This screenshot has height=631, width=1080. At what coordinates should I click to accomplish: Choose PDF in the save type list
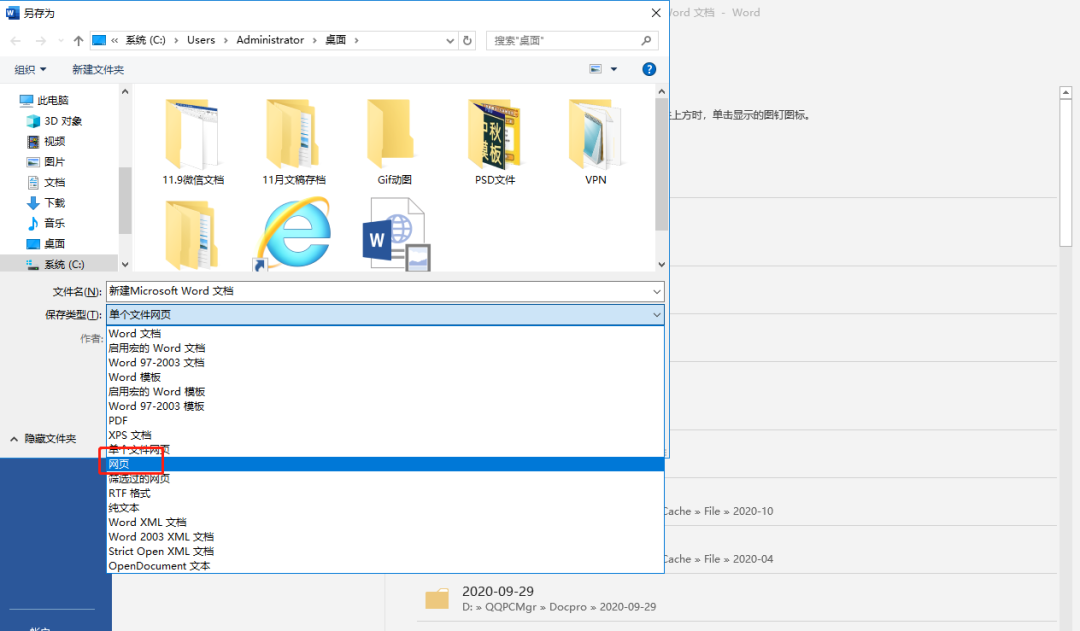pyautogui.click(x=118, y=421)
